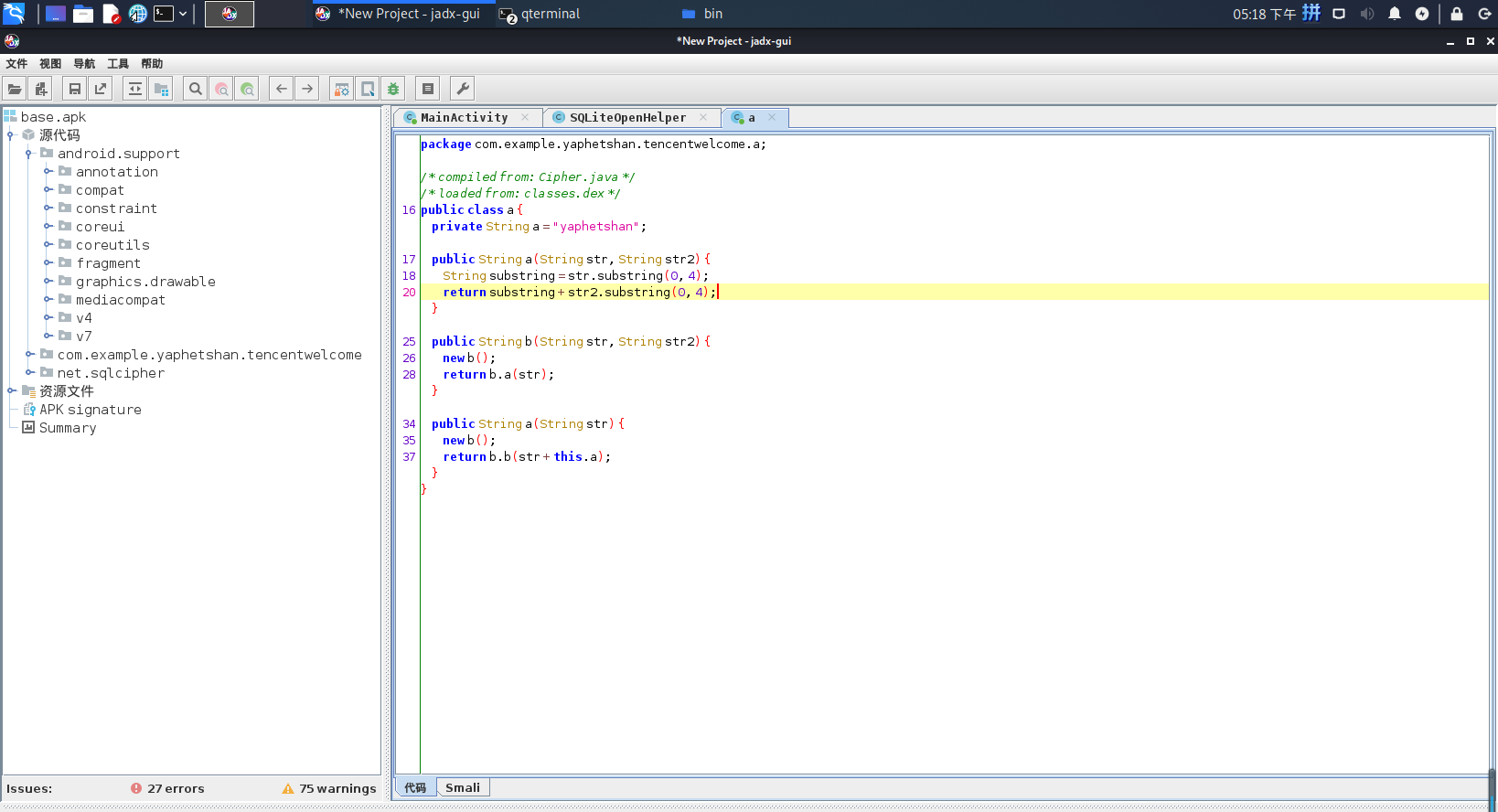This screenshot has width=1498, height=812.
Task: Open preferences with the wrench icon
Action: click(x=463, y=89)
